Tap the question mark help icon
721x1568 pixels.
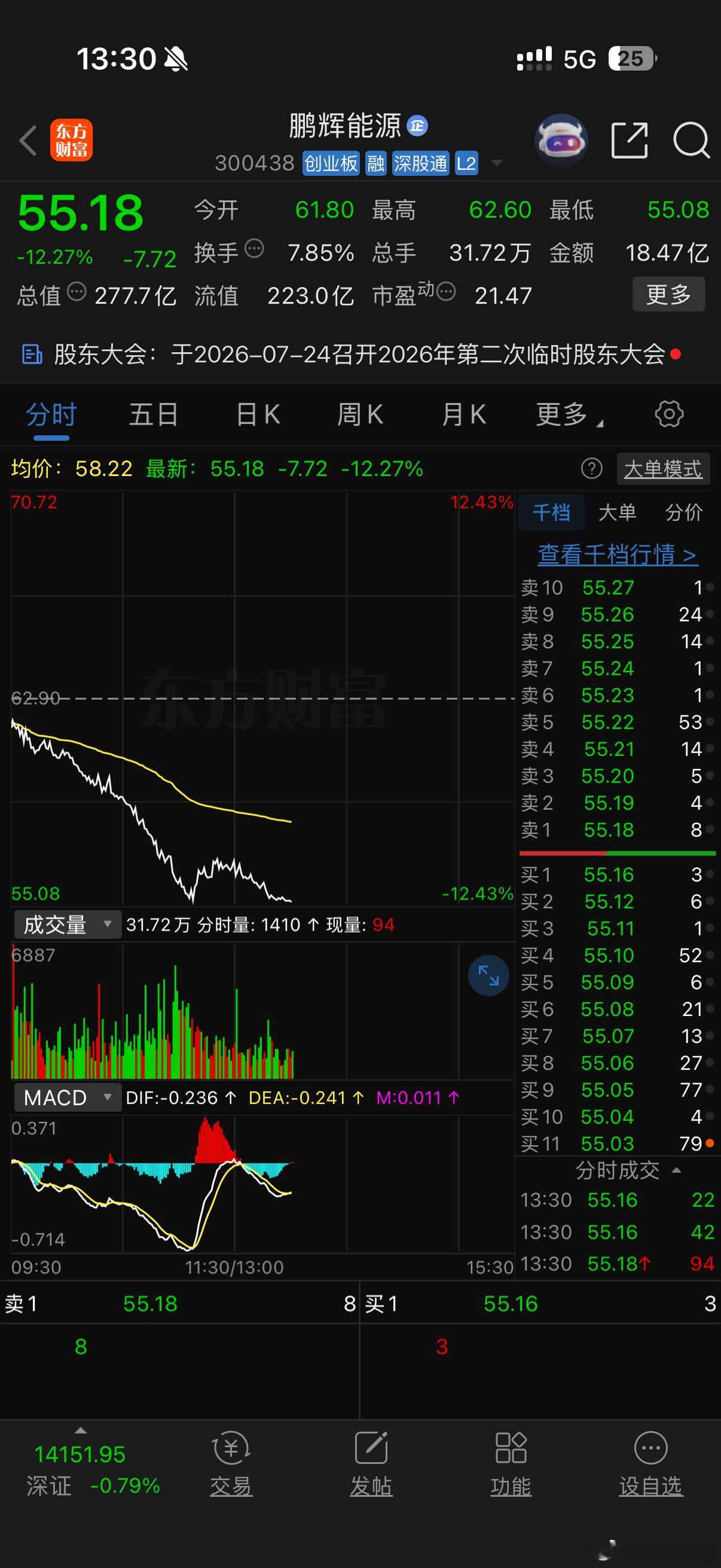pos(591,469)
